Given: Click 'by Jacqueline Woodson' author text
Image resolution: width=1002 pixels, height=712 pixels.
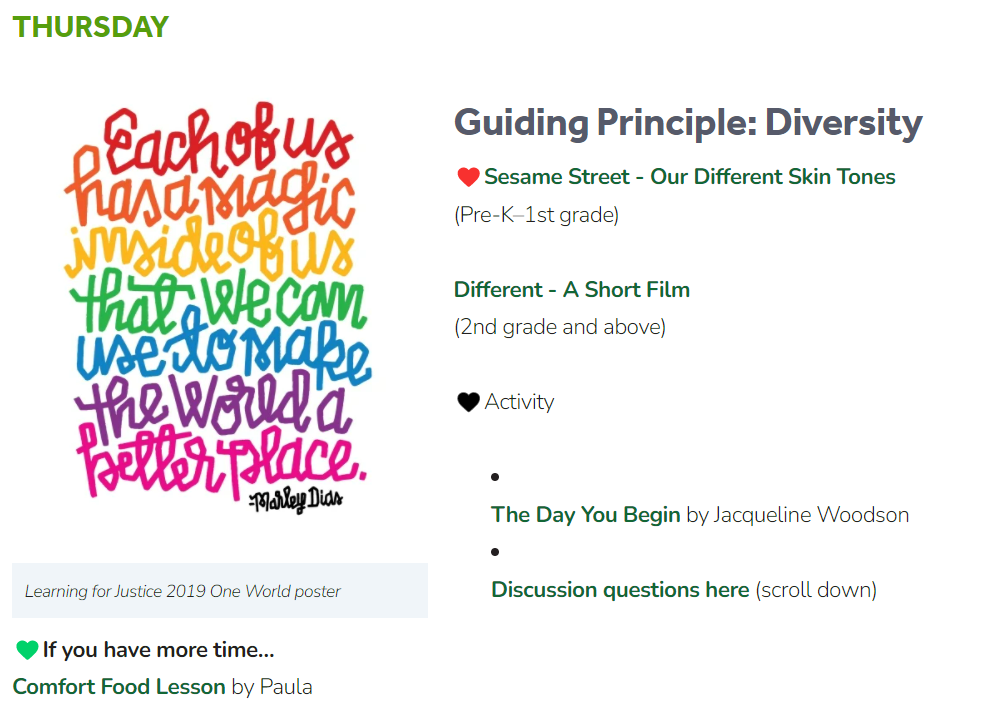Looking at the screenshot, I should coord(798,515).
